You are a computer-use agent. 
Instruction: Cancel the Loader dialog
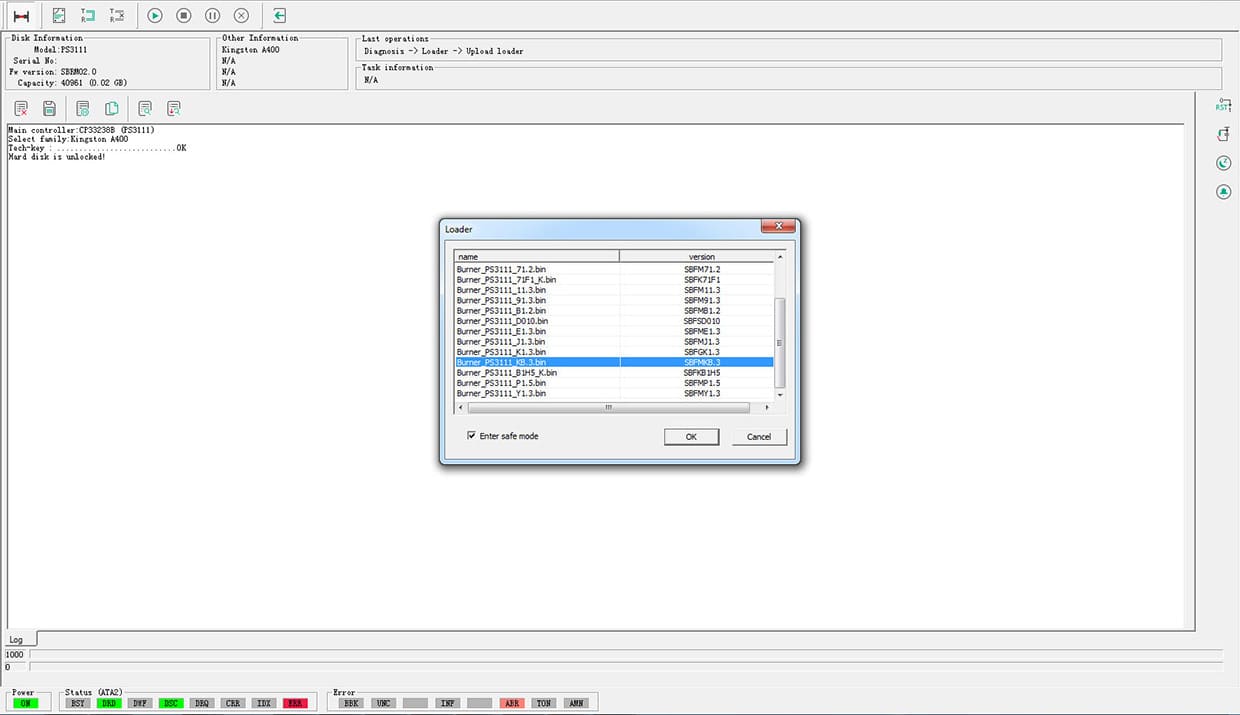(x=759, y=436)
